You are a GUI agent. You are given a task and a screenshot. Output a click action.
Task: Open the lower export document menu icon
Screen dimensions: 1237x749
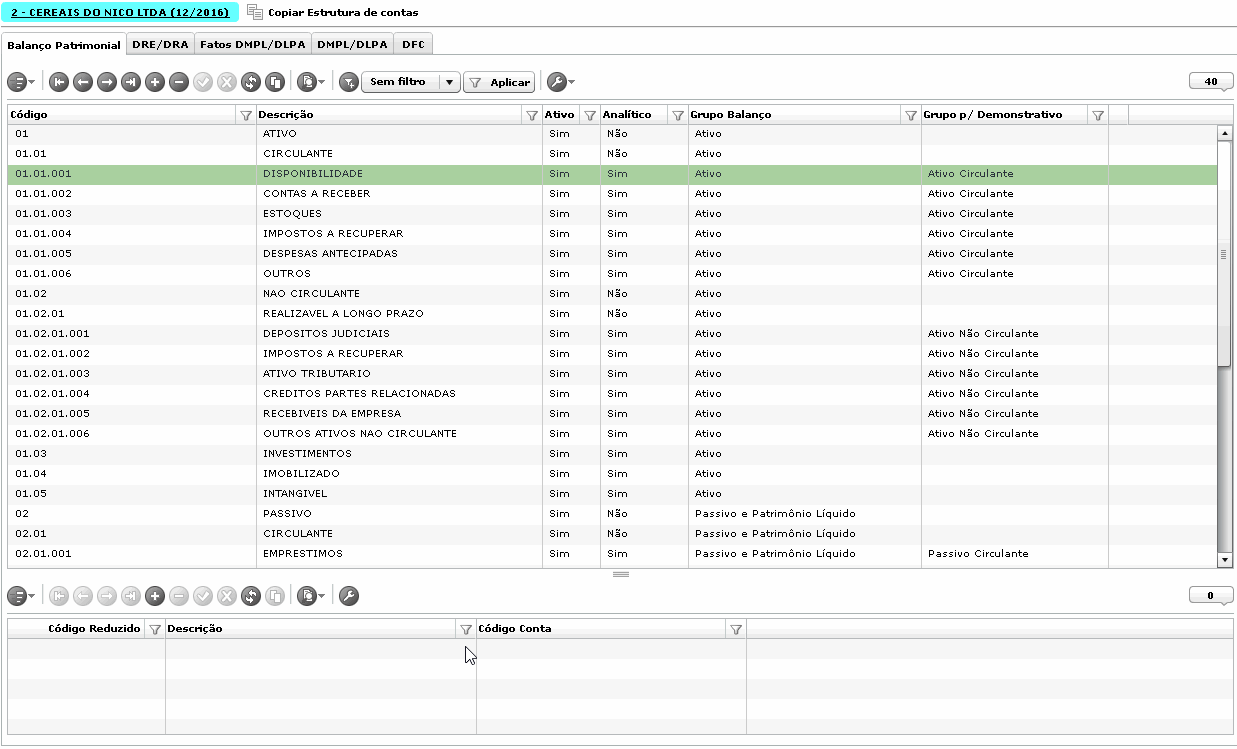point(311,596)
